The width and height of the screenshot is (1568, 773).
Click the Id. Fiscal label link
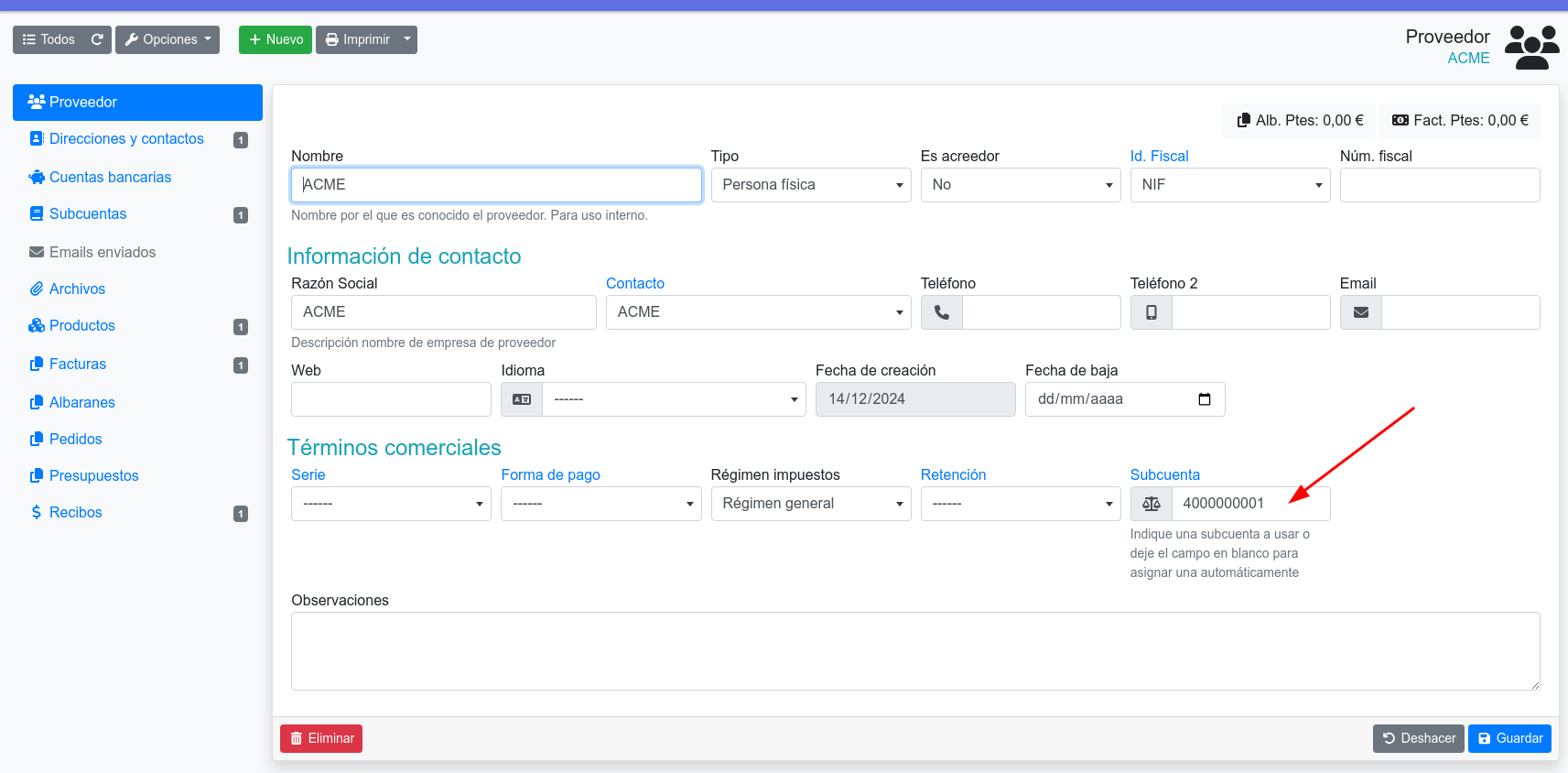(x=1159, y=157)
